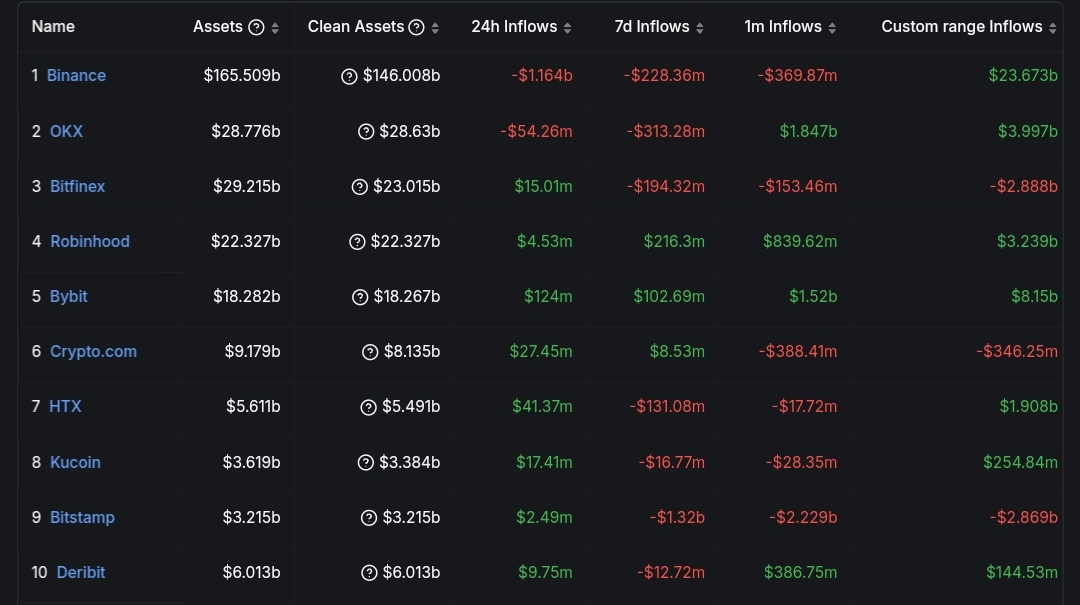Screen dimensions: 1080x605
Task: Select Crypto.com 1m inflow -$388.41m
Action: pos(798,351)
